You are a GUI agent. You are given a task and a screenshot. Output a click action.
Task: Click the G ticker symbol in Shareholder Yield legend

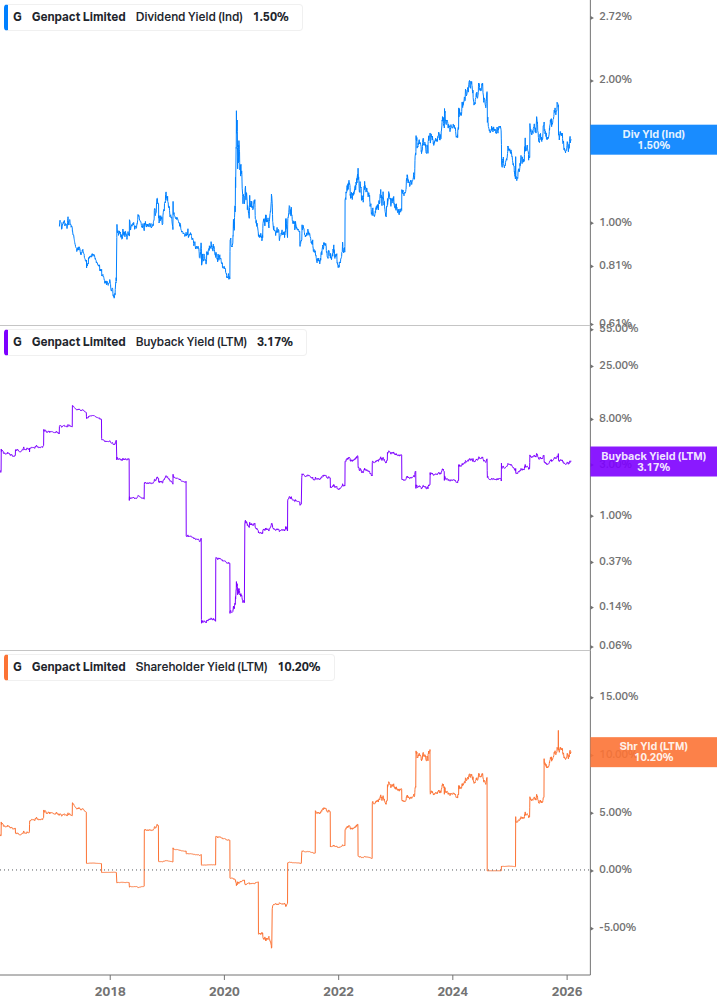(17, 667)
